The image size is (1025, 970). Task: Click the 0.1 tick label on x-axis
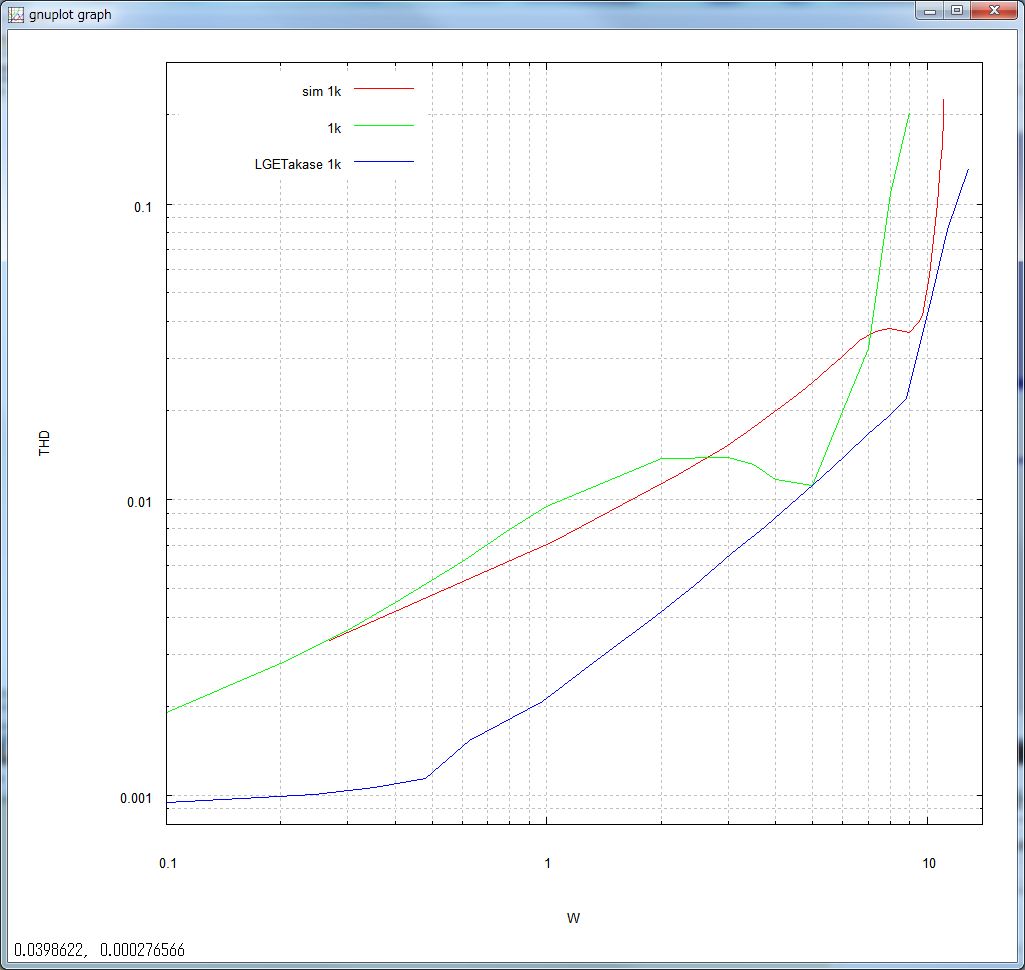(167, 862)
